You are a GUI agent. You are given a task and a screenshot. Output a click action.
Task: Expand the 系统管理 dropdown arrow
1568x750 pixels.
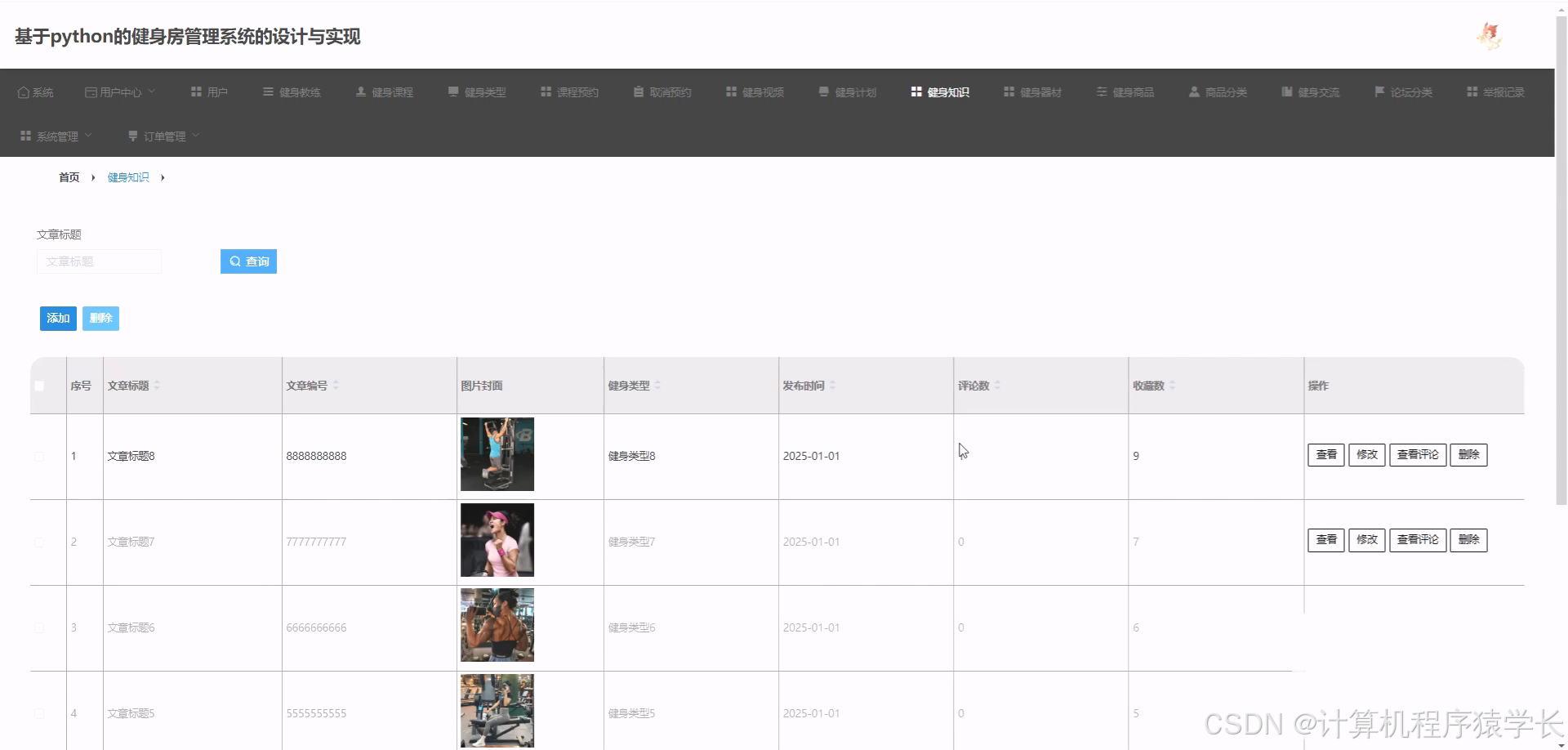(x=88, y=136)
